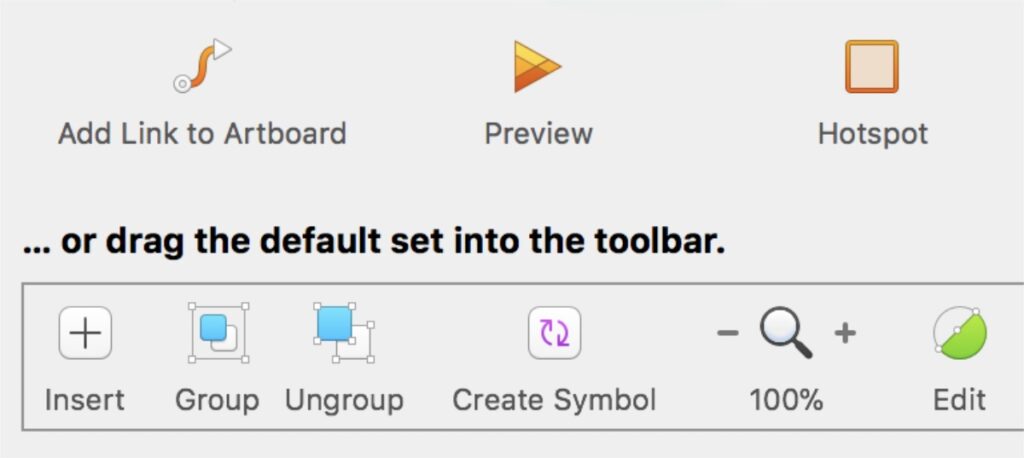Screen dimensions: 1024x458
Task: Select the Group layers icon
Action: (x=218, y=333)
